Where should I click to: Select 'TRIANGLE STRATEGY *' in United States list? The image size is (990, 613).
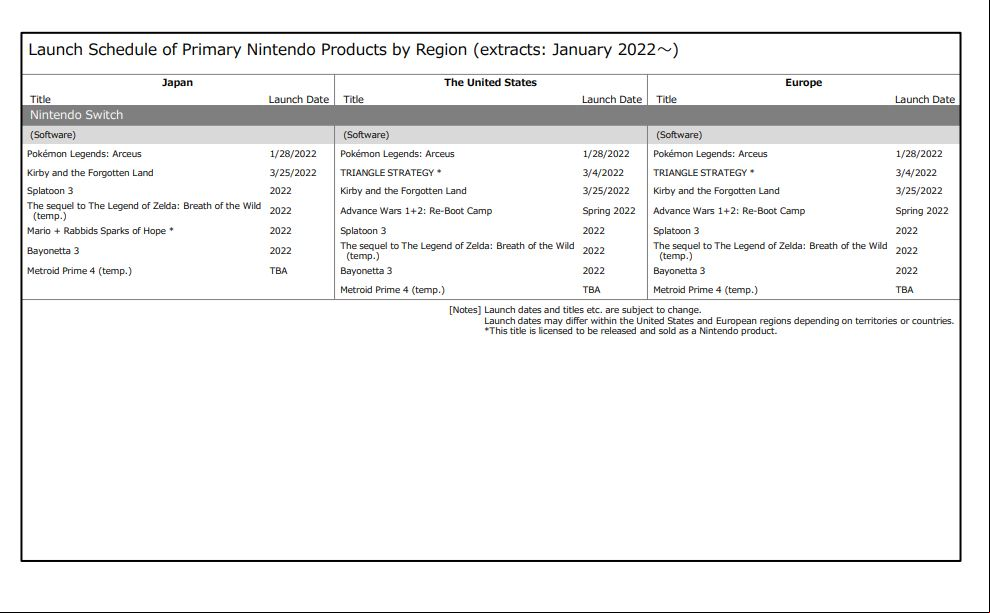coord(390,173)
